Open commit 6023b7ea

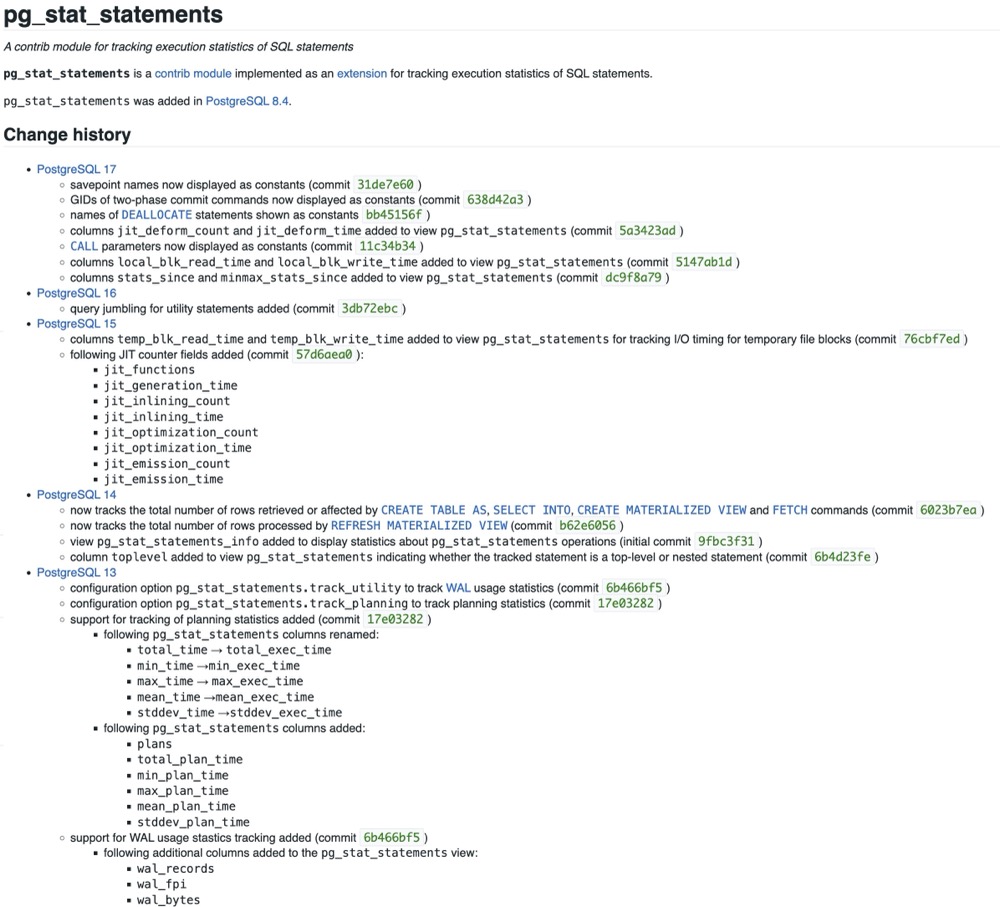948,510
